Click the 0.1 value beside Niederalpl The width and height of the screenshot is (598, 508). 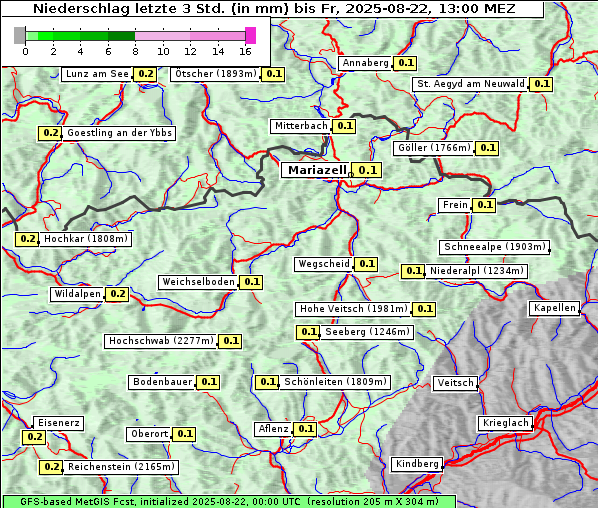click(413, 271)
